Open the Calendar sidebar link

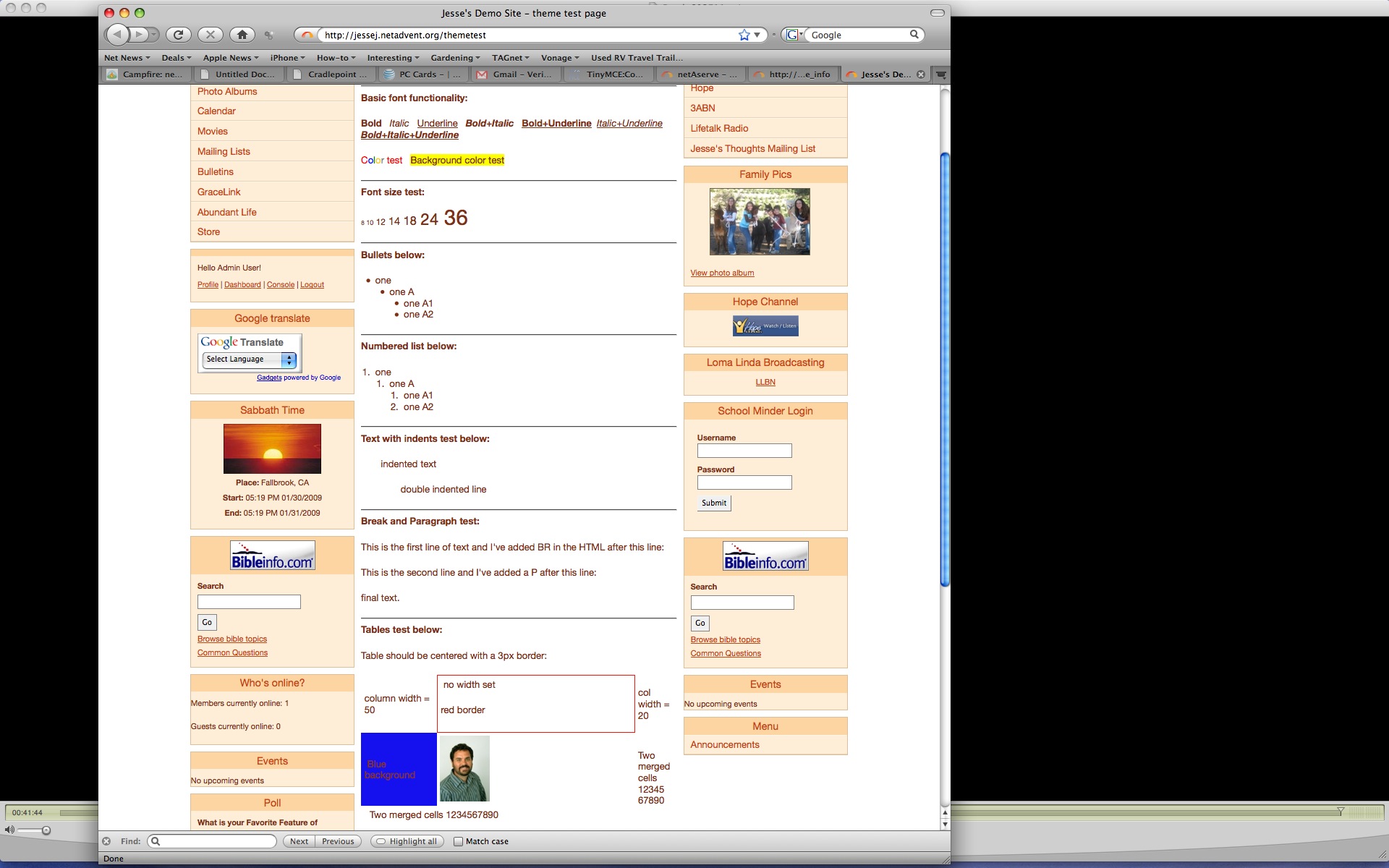pyautogui.click(x=216, y=111)
